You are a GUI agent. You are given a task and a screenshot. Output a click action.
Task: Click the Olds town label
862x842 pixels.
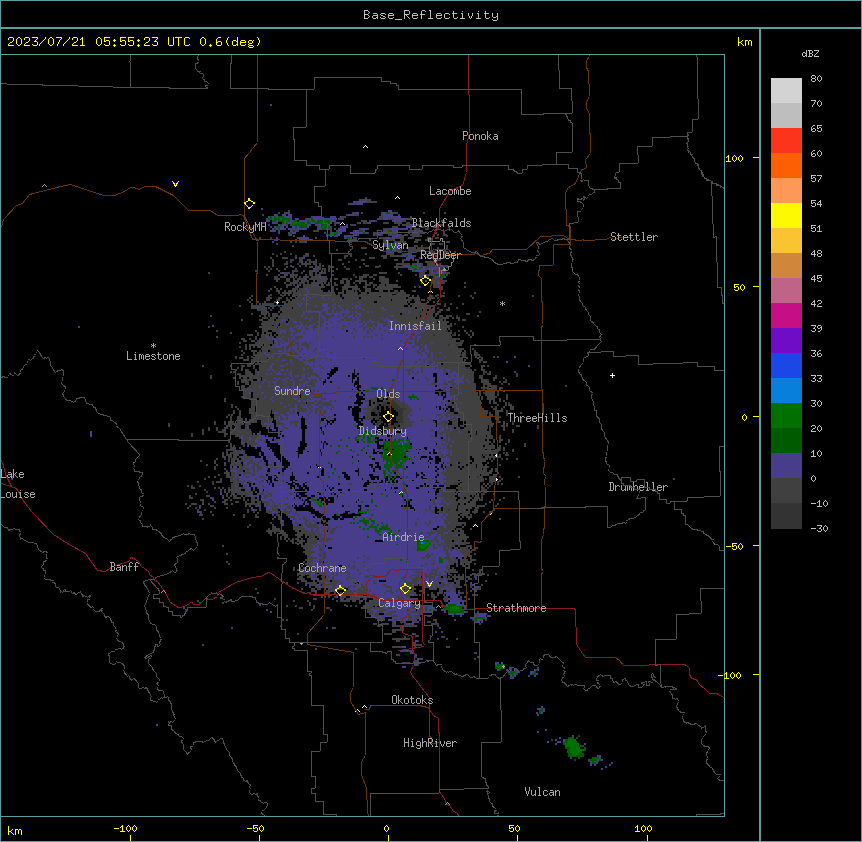pyautogui.click(x=388, y=394)
